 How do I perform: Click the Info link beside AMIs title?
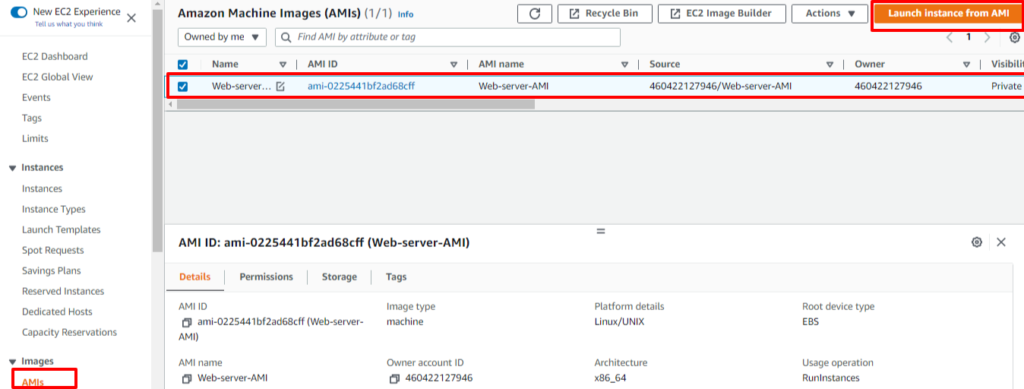tap(406, 14)
